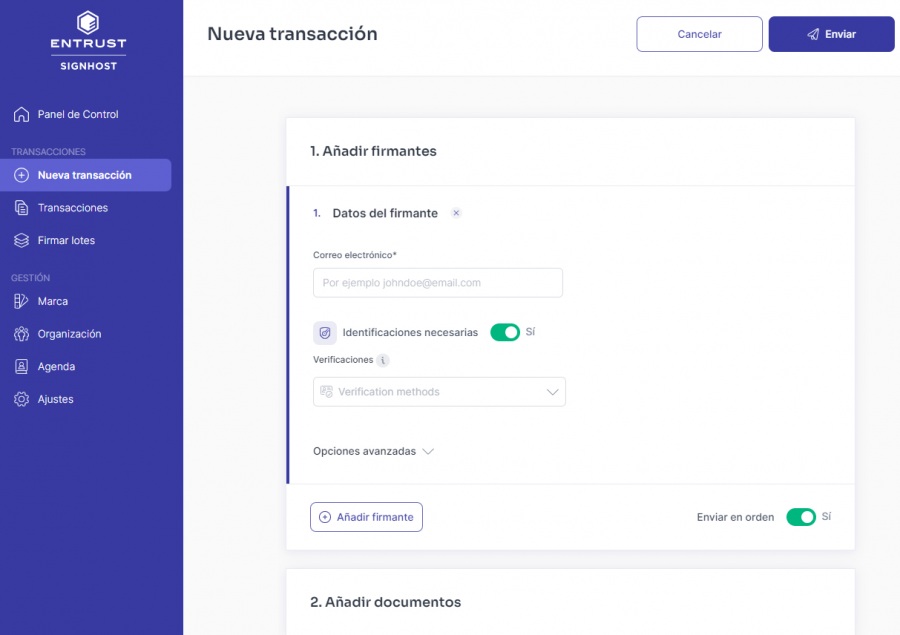Select the Marca branding icon

[20, 301]
